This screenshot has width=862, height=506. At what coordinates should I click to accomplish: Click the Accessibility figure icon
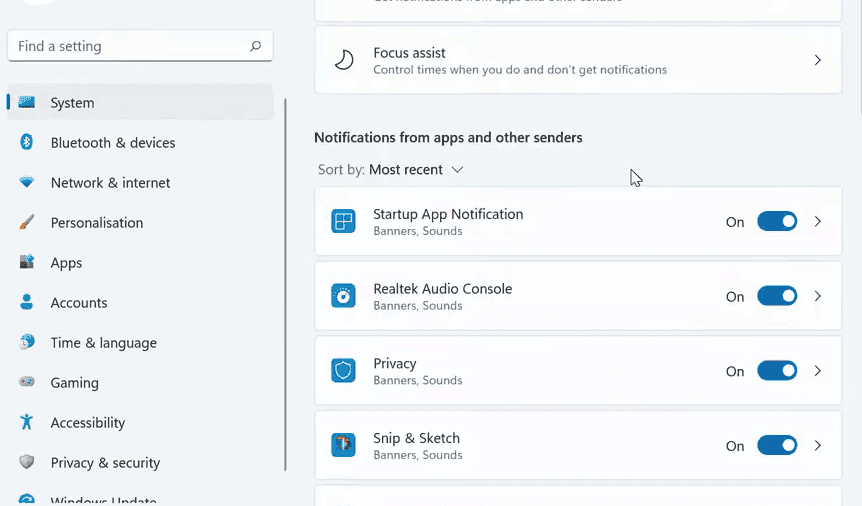click(26, 422)
